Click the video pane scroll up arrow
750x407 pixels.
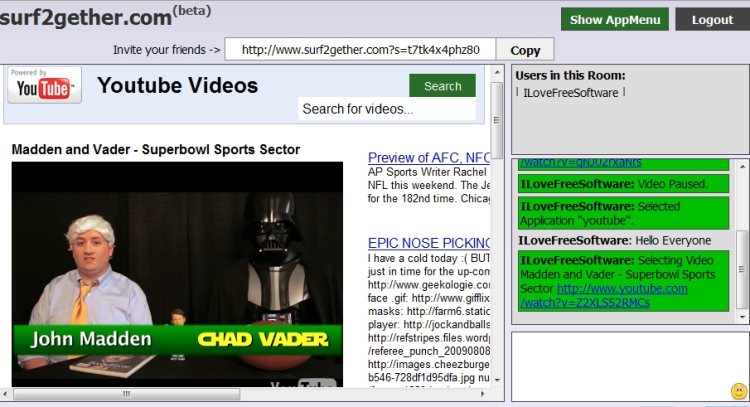coord(497,73)
